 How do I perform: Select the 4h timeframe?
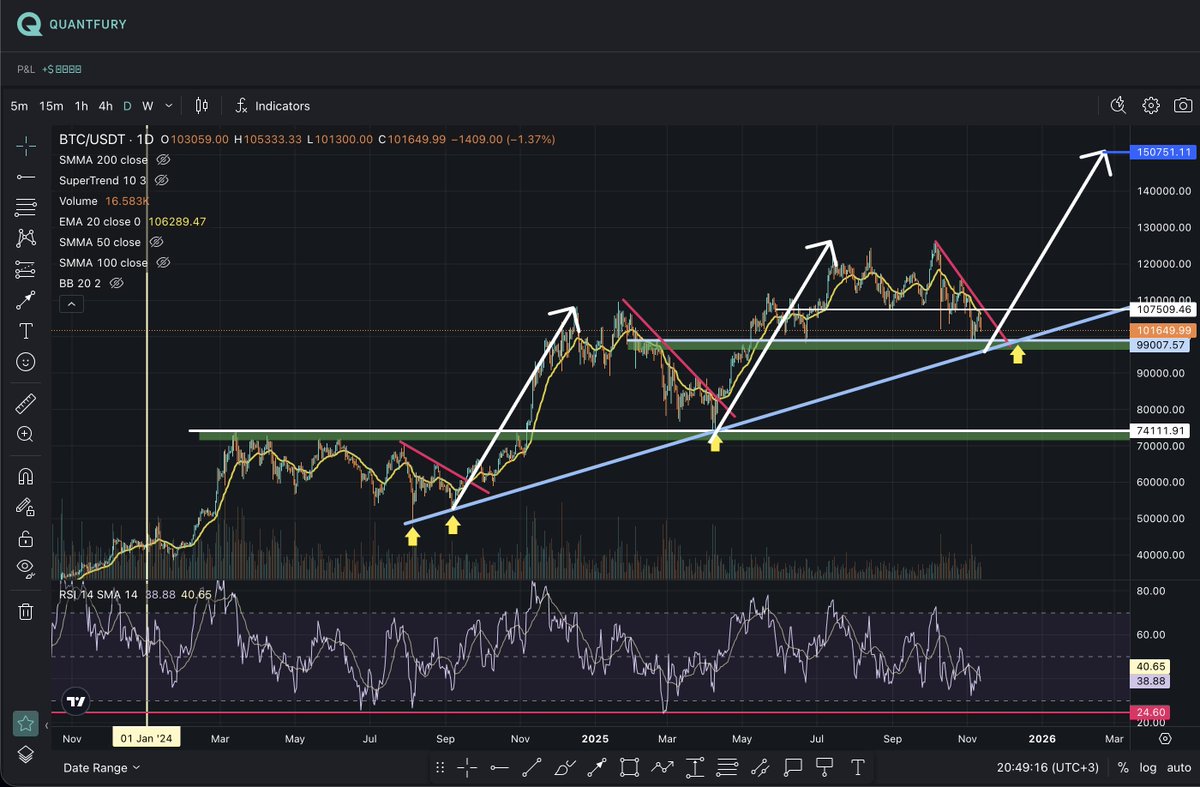coord(105,106)
